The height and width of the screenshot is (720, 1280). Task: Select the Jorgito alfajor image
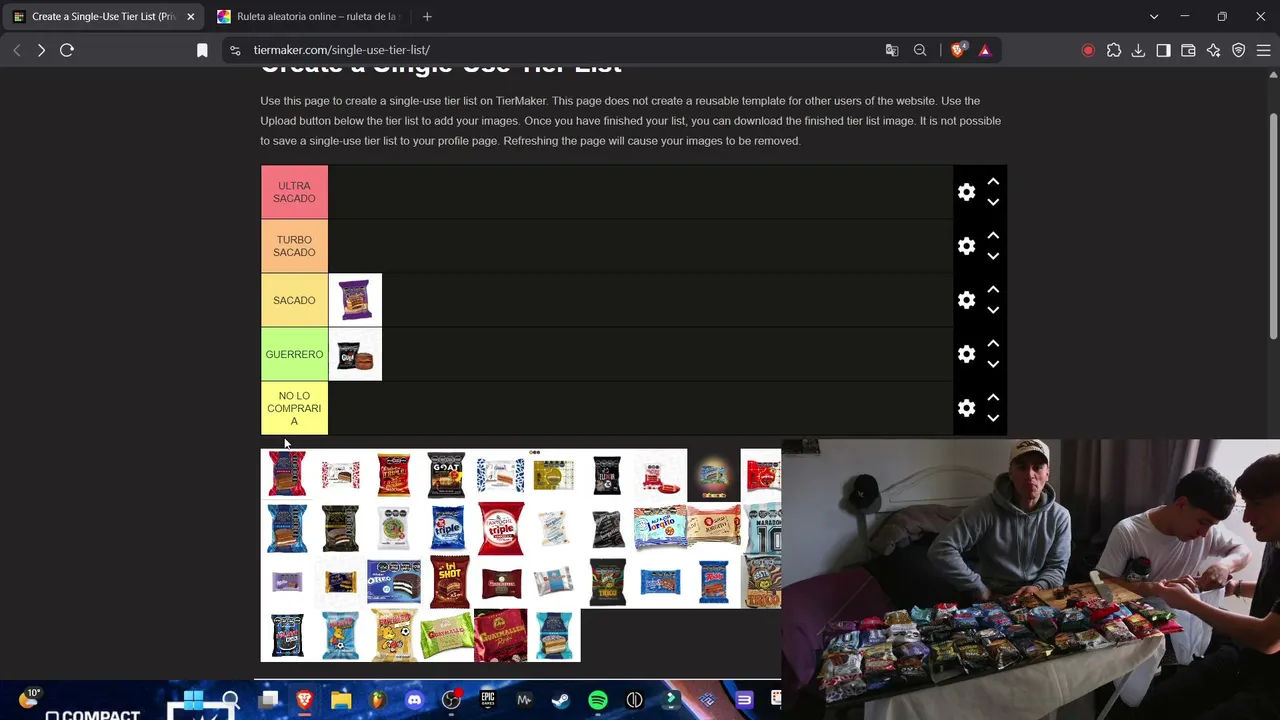(x=660, y=528)
